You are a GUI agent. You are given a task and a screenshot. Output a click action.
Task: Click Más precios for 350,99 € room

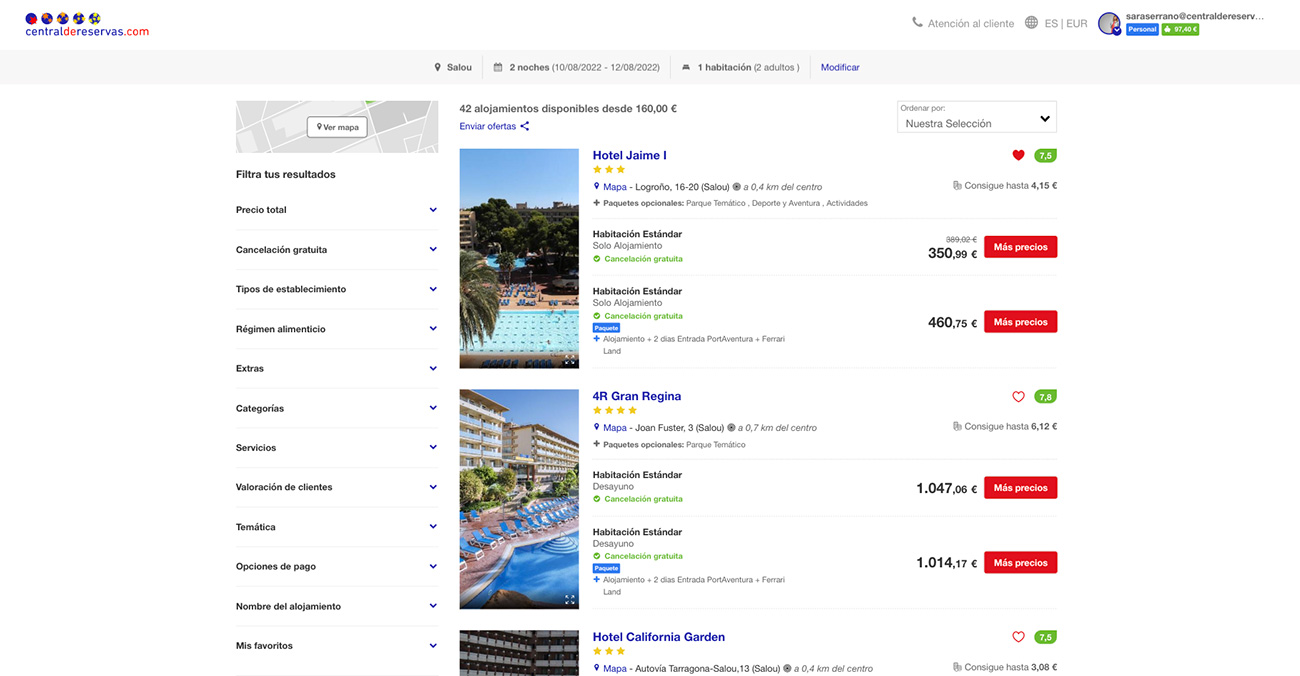(1020, 247)
